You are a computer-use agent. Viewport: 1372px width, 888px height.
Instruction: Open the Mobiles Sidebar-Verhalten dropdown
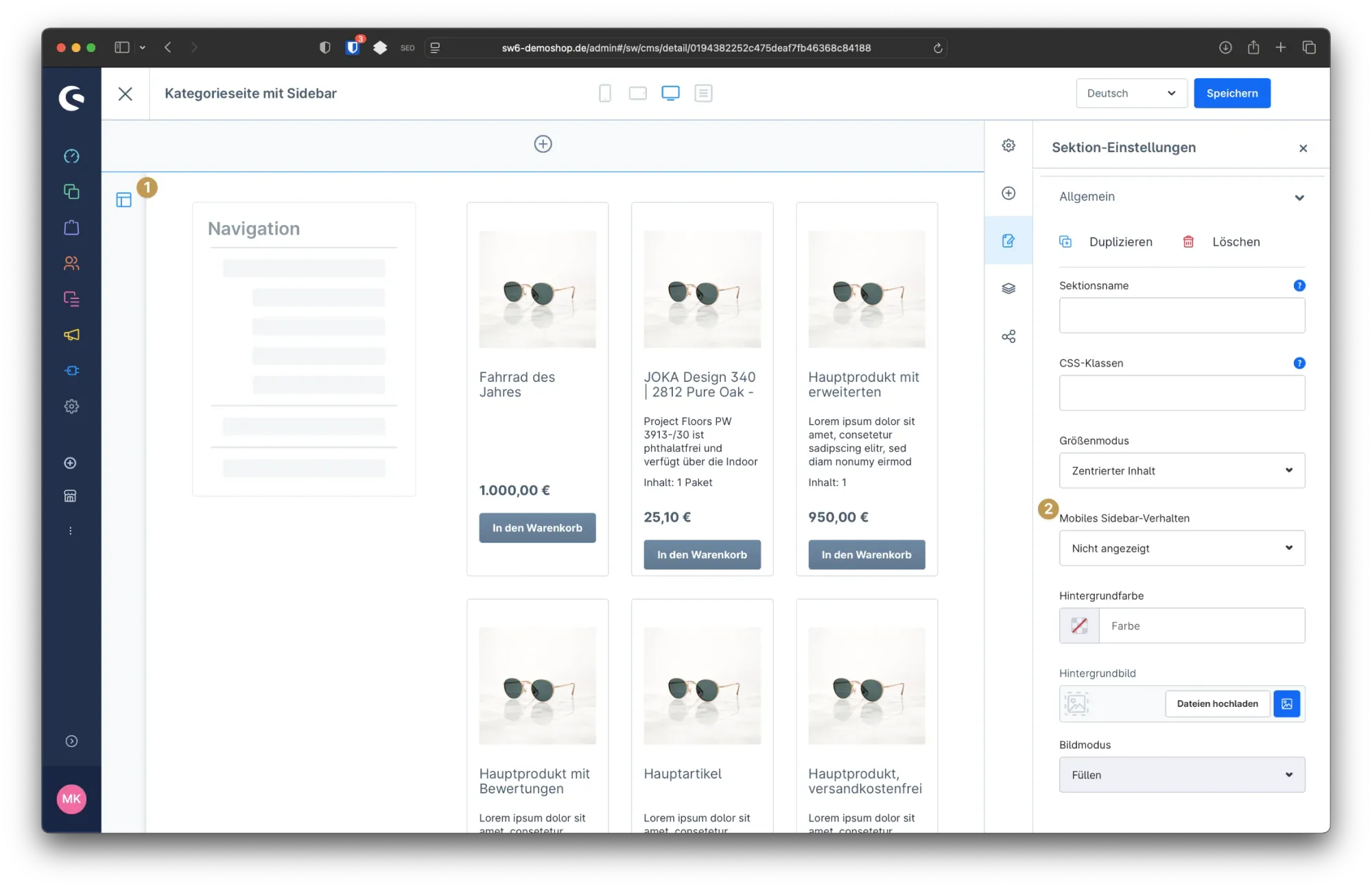[x=1181, y=548]
